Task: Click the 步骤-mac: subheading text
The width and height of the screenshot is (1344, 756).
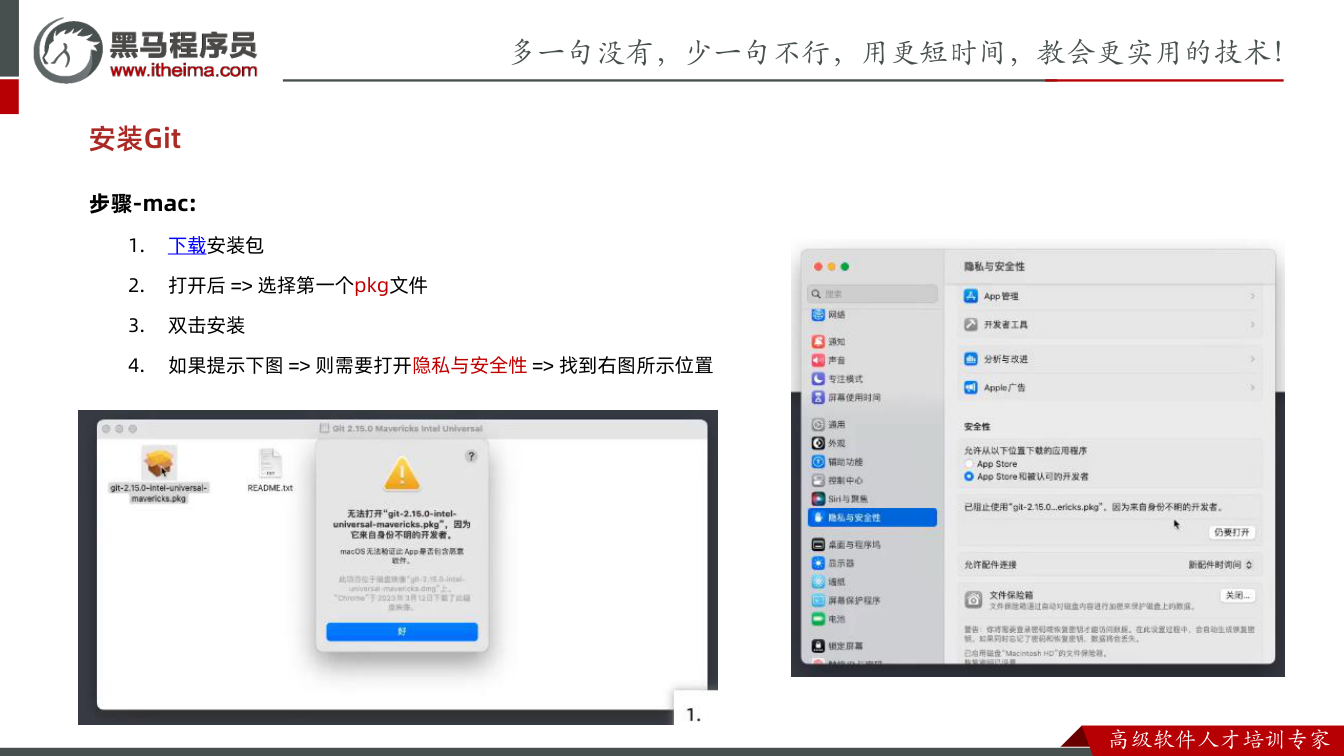Action: [x=143, y=204]
